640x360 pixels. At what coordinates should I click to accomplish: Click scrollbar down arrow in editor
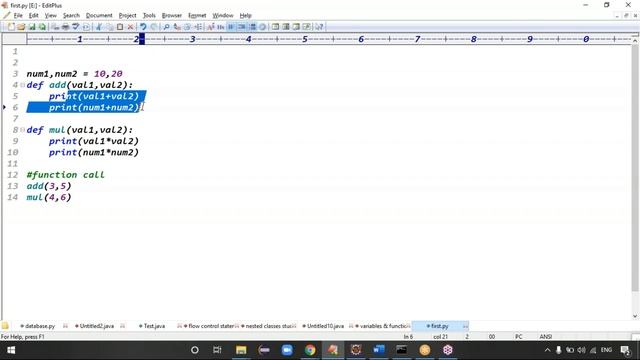(635, 316)
